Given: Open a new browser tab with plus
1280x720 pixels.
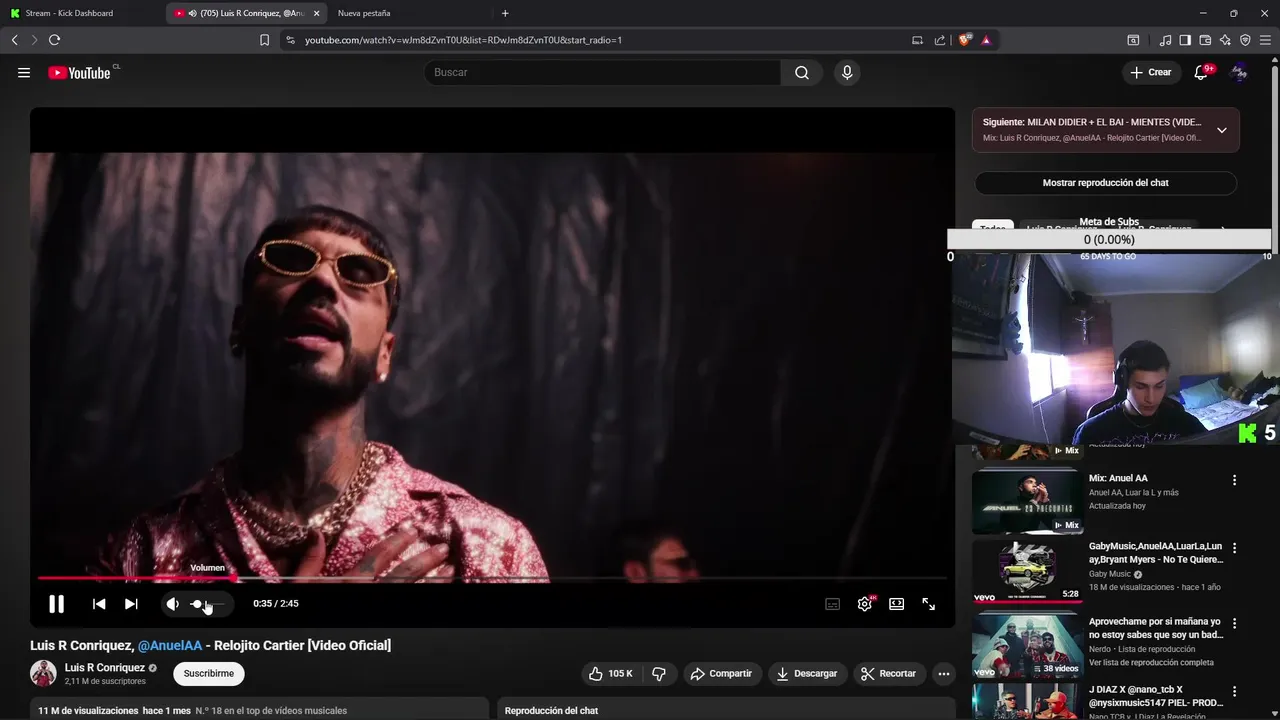Looking at the screenshot, I should point(505,13).
